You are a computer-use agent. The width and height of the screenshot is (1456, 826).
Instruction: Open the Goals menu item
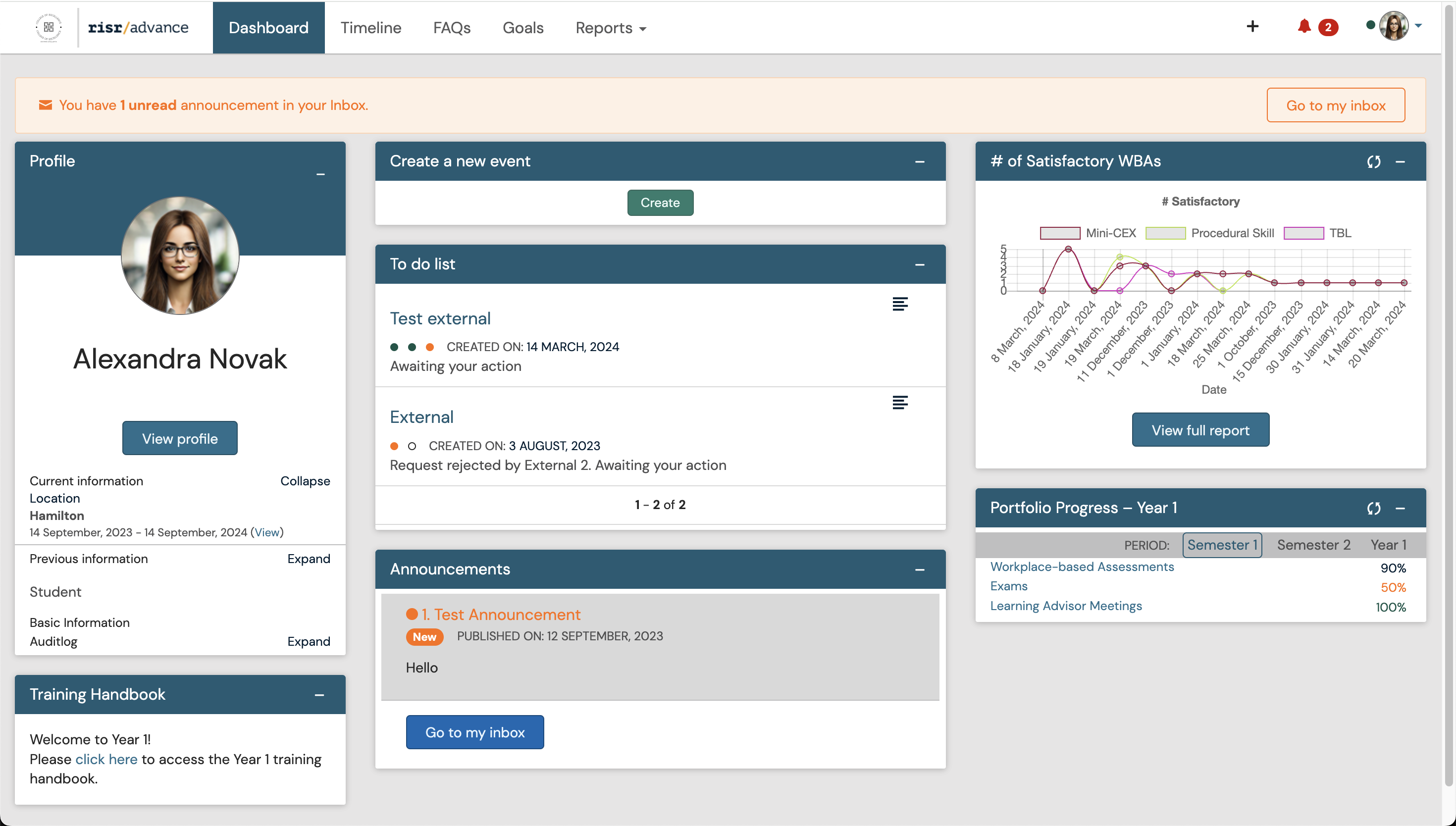[523, 28]
